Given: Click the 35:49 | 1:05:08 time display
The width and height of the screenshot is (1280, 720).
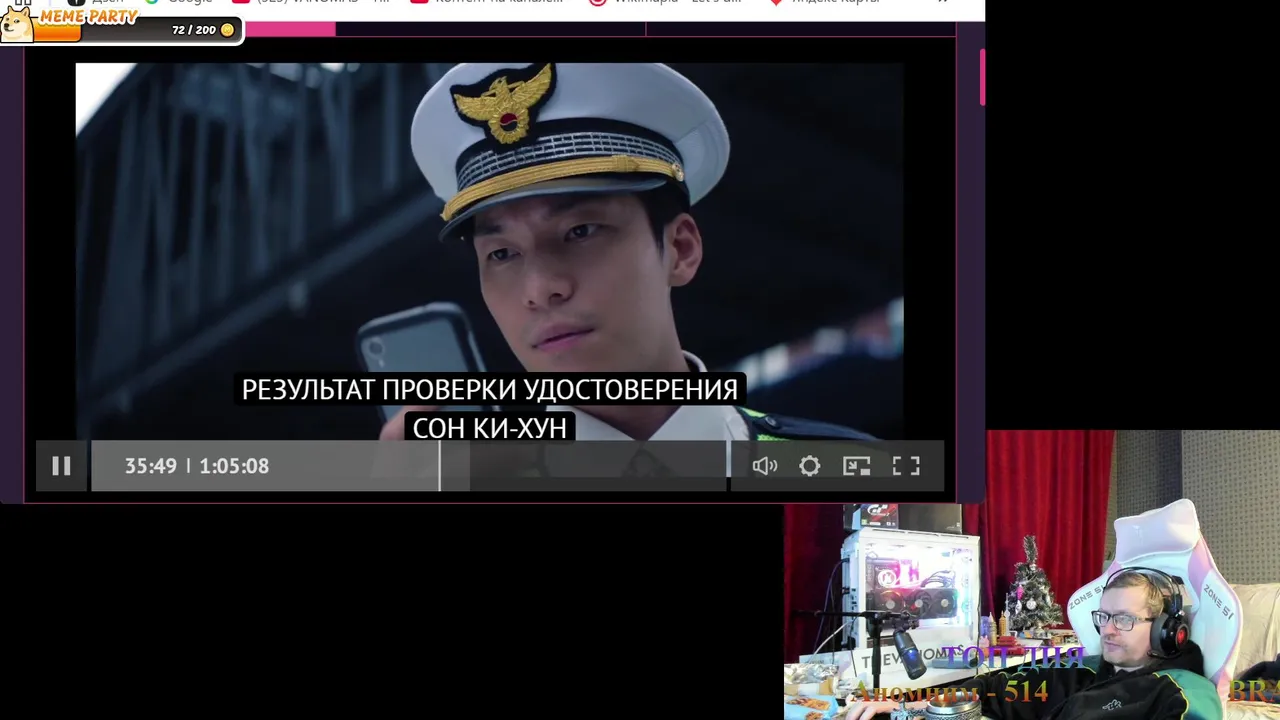Looking at the screenshot, I should point(197,466).
